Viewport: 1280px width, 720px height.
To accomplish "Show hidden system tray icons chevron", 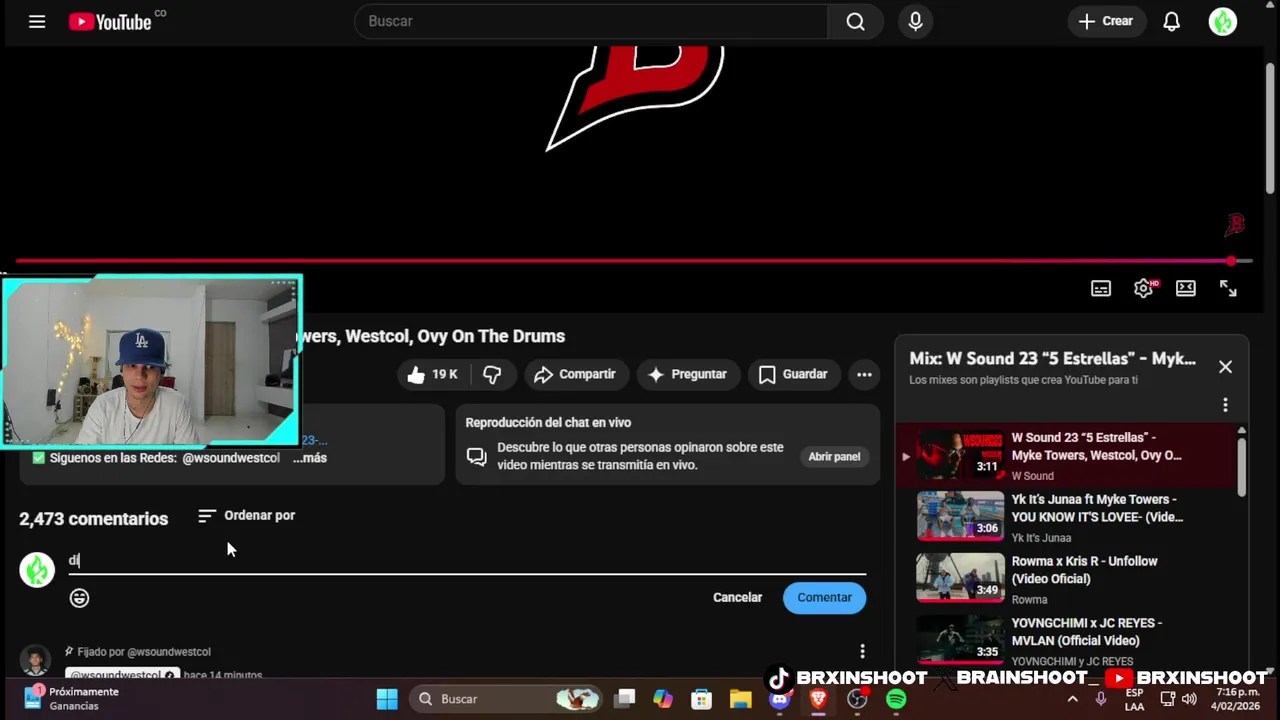I will (1072, 699).
